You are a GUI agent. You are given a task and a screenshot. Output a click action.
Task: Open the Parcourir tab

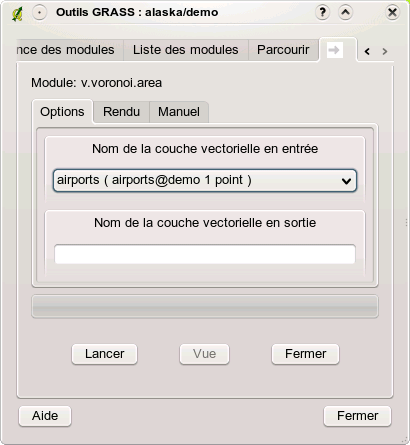[283, 50]
